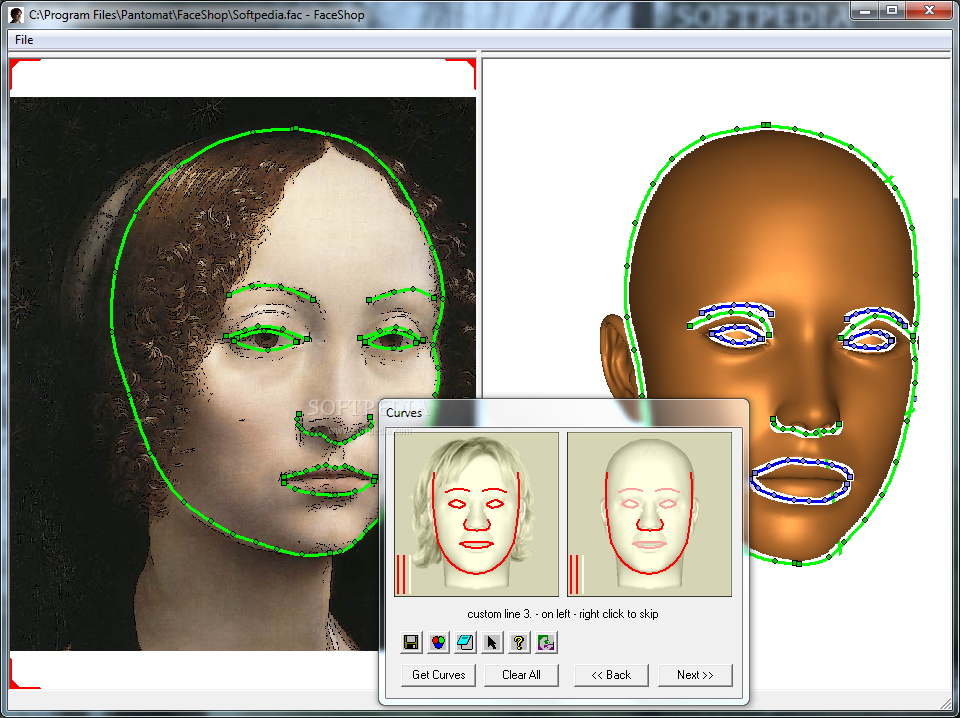The width and height of the screenshot is (960, 718).
Task: Advance with the Next >> button
Action: tap(695, 675)
